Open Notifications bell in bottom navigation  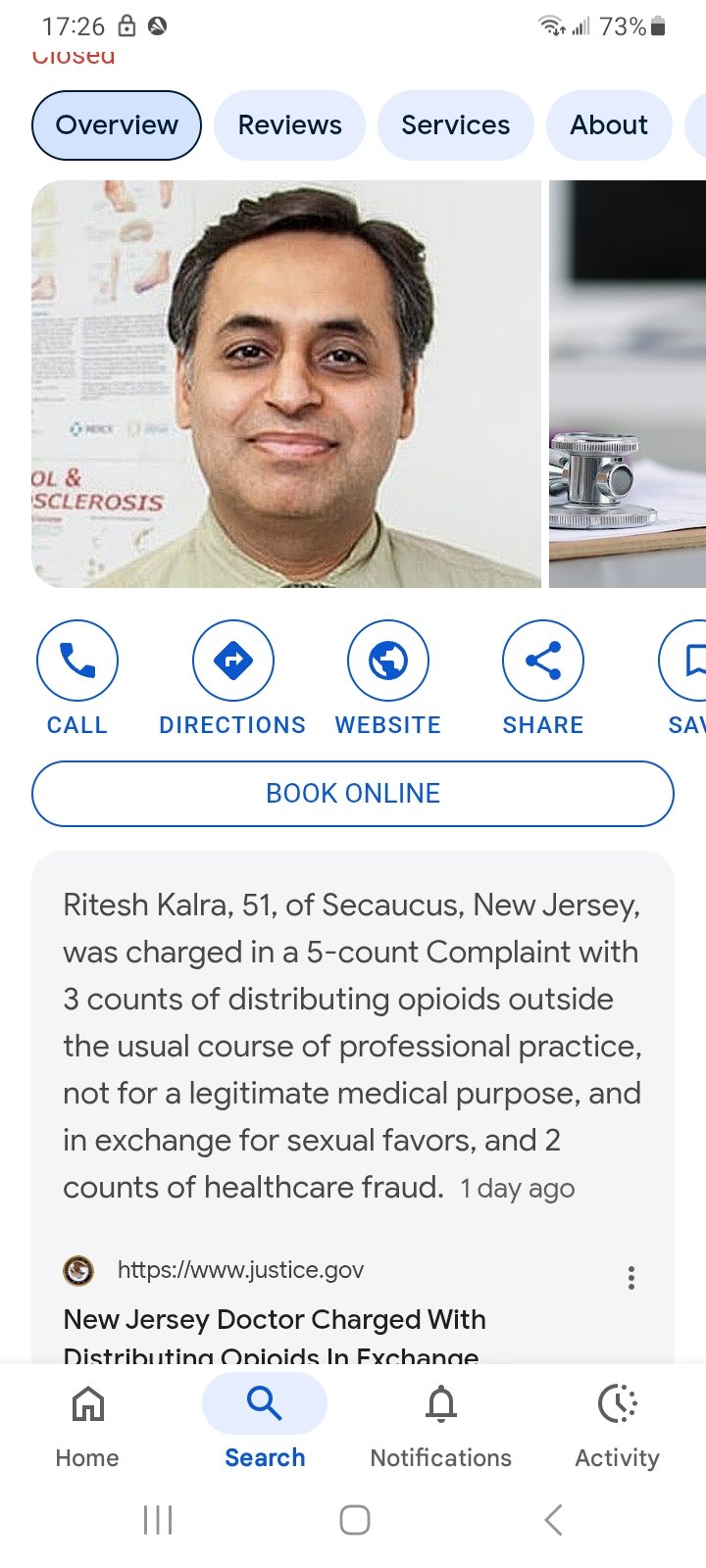441,1427
